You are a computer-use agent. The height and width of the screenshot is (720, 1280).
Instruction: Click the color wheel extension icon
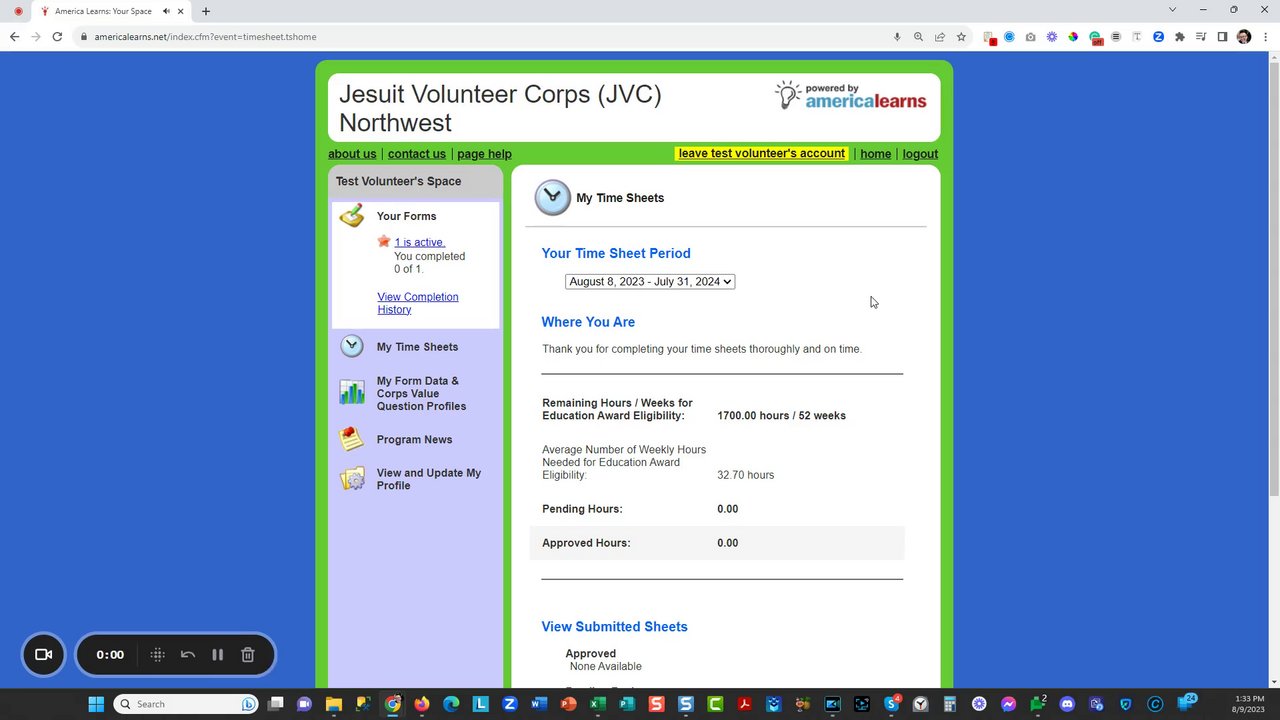1073,37
